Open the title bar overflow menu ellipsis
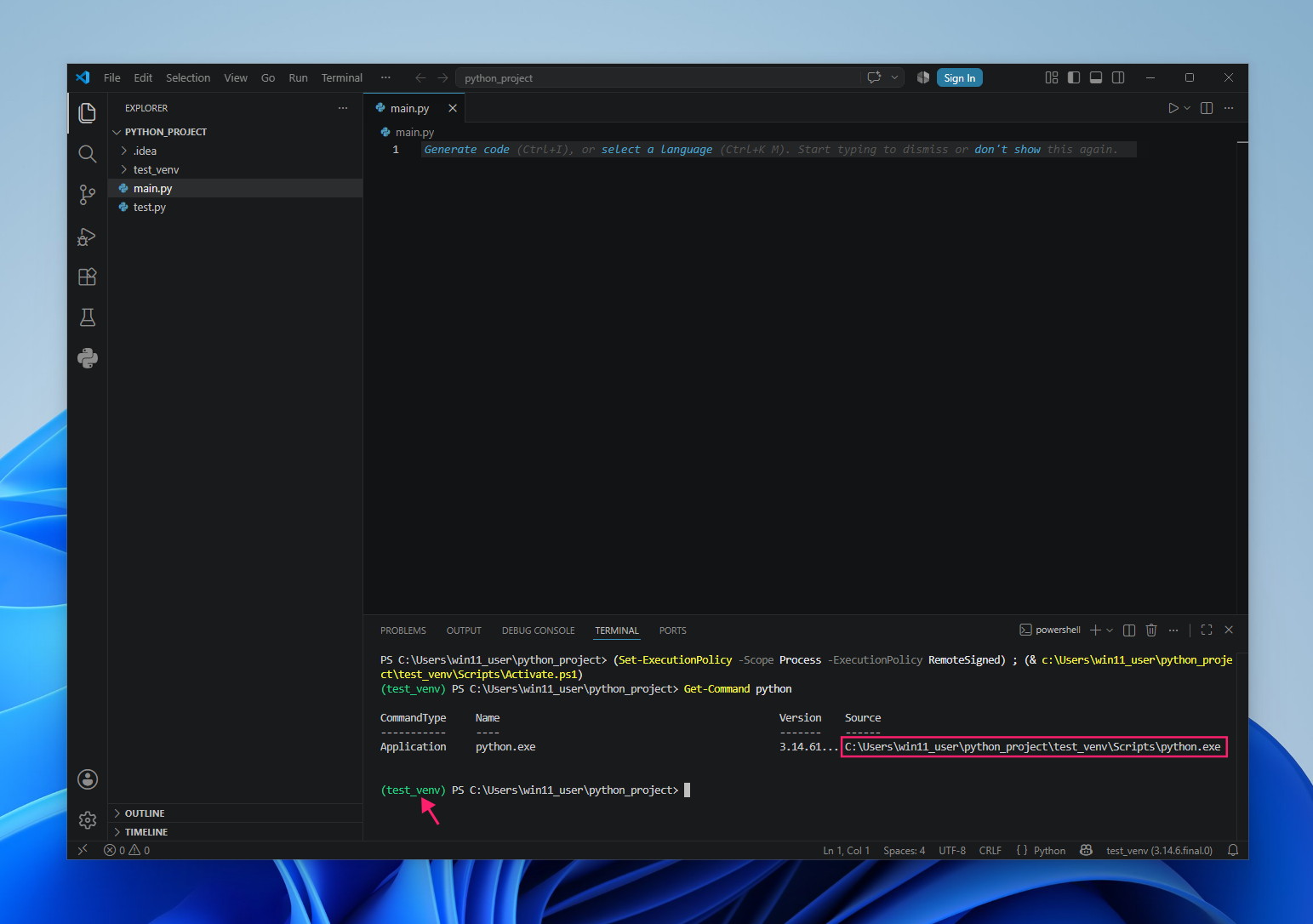The image size is (1313, 924). pyautogui.click(x=385, y=77)
